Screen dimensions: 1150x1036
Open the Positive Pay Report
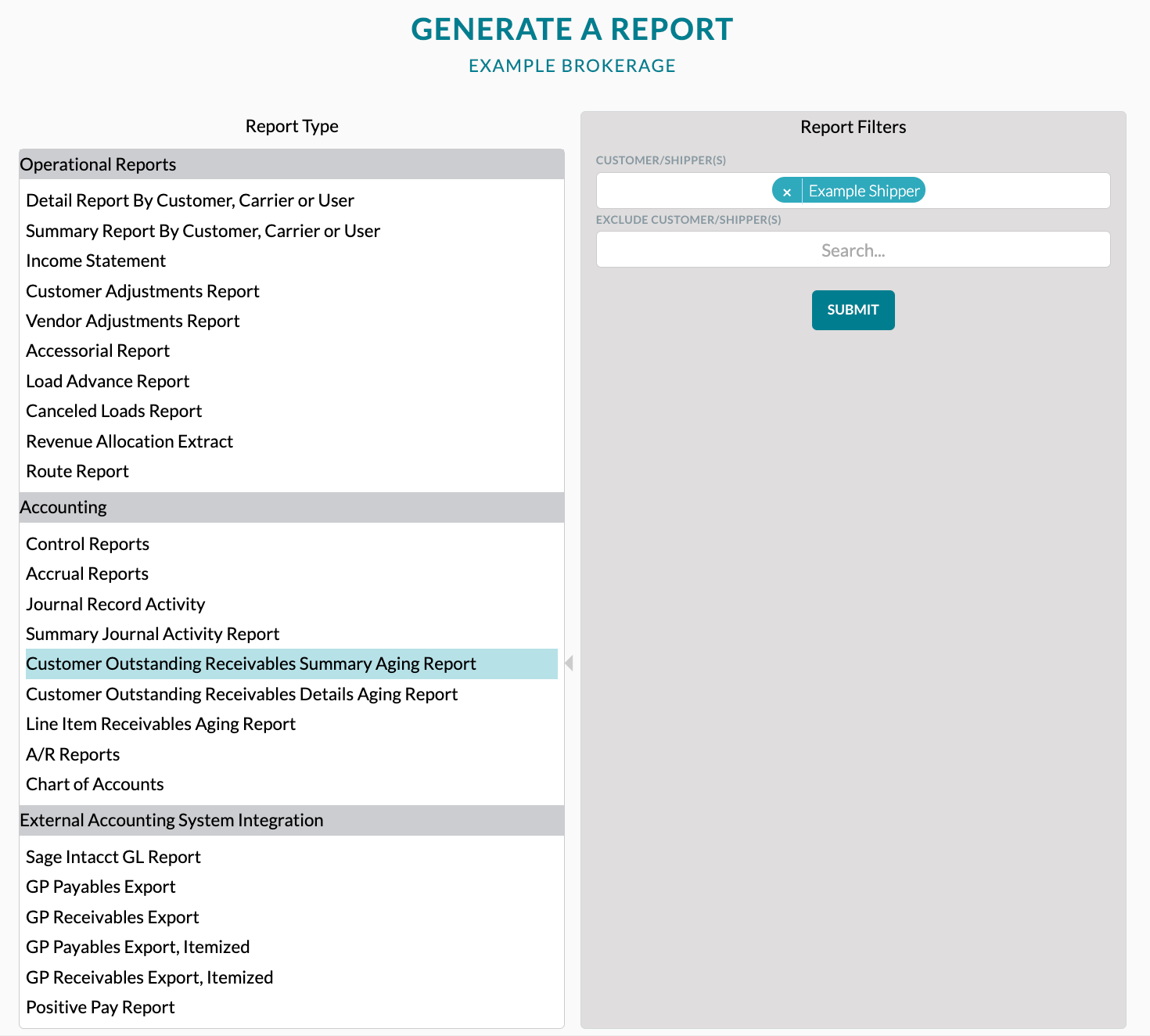100,1007
